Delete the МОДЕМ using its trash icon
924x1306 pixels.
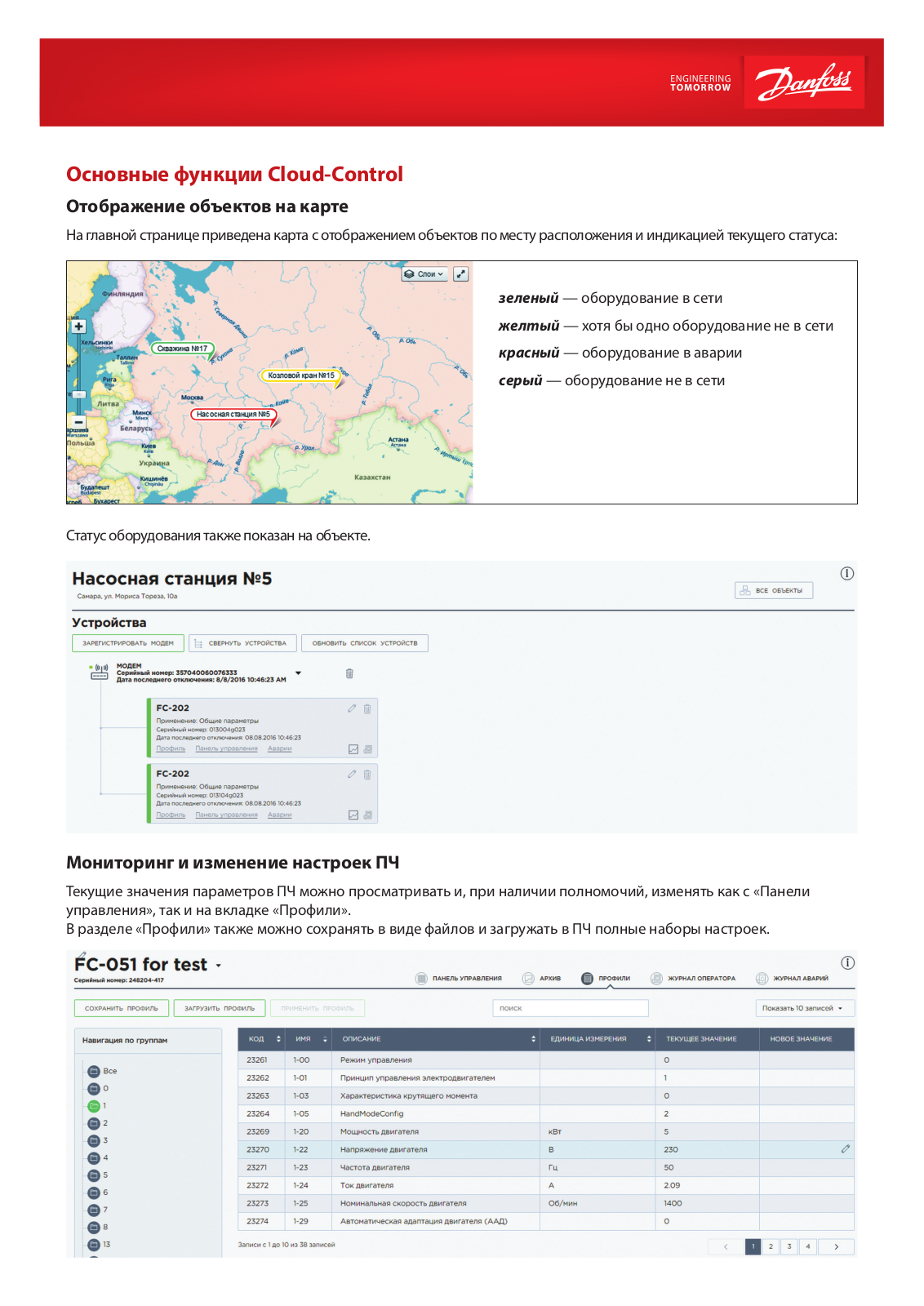pos(349,673)
